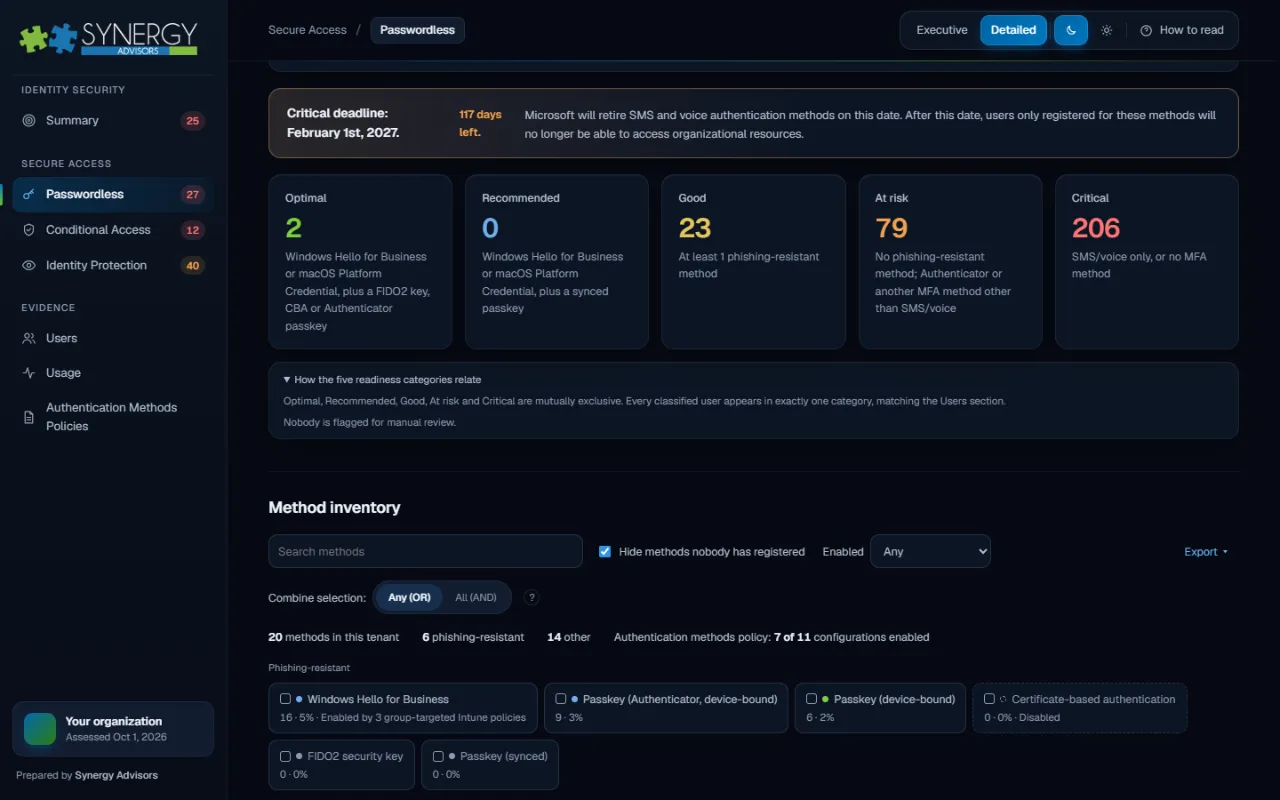This screenshot has width=1280, height=800.
Task: Open the Enabled filter dropdown
Action: click(930, 551)
